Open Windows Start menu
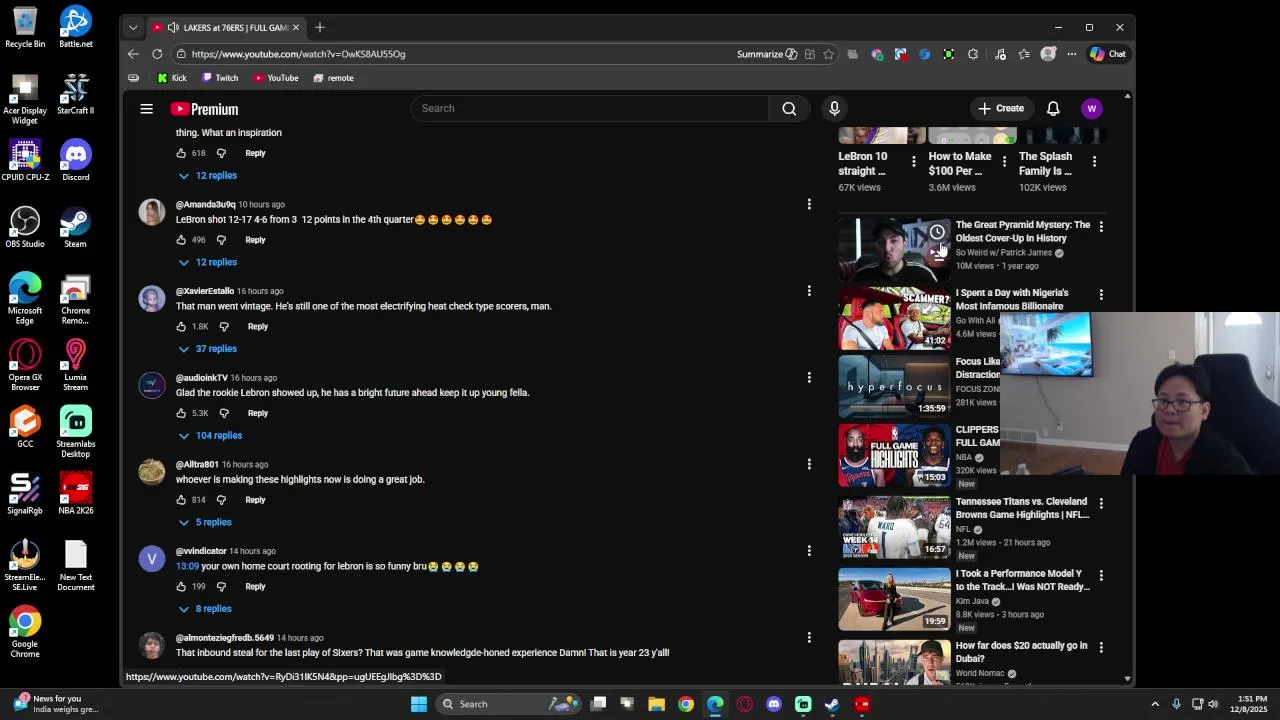Image resolution: width=1280 pixels, height=720 pixels. [x=419, y=704]
